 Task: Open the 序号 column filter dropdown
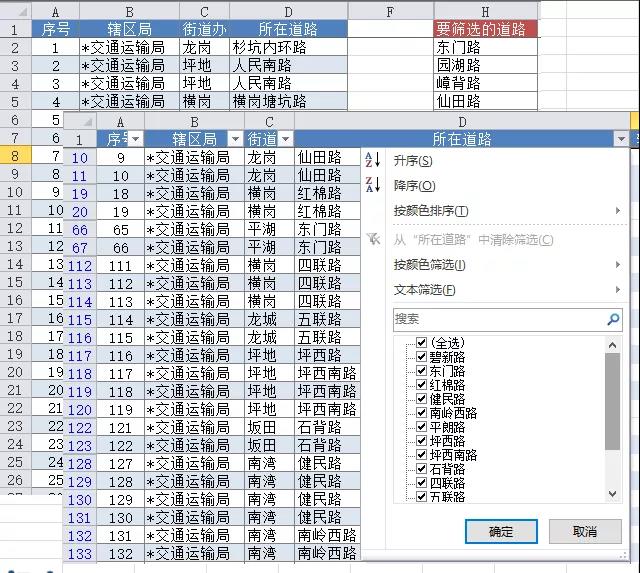coord(136,139)
